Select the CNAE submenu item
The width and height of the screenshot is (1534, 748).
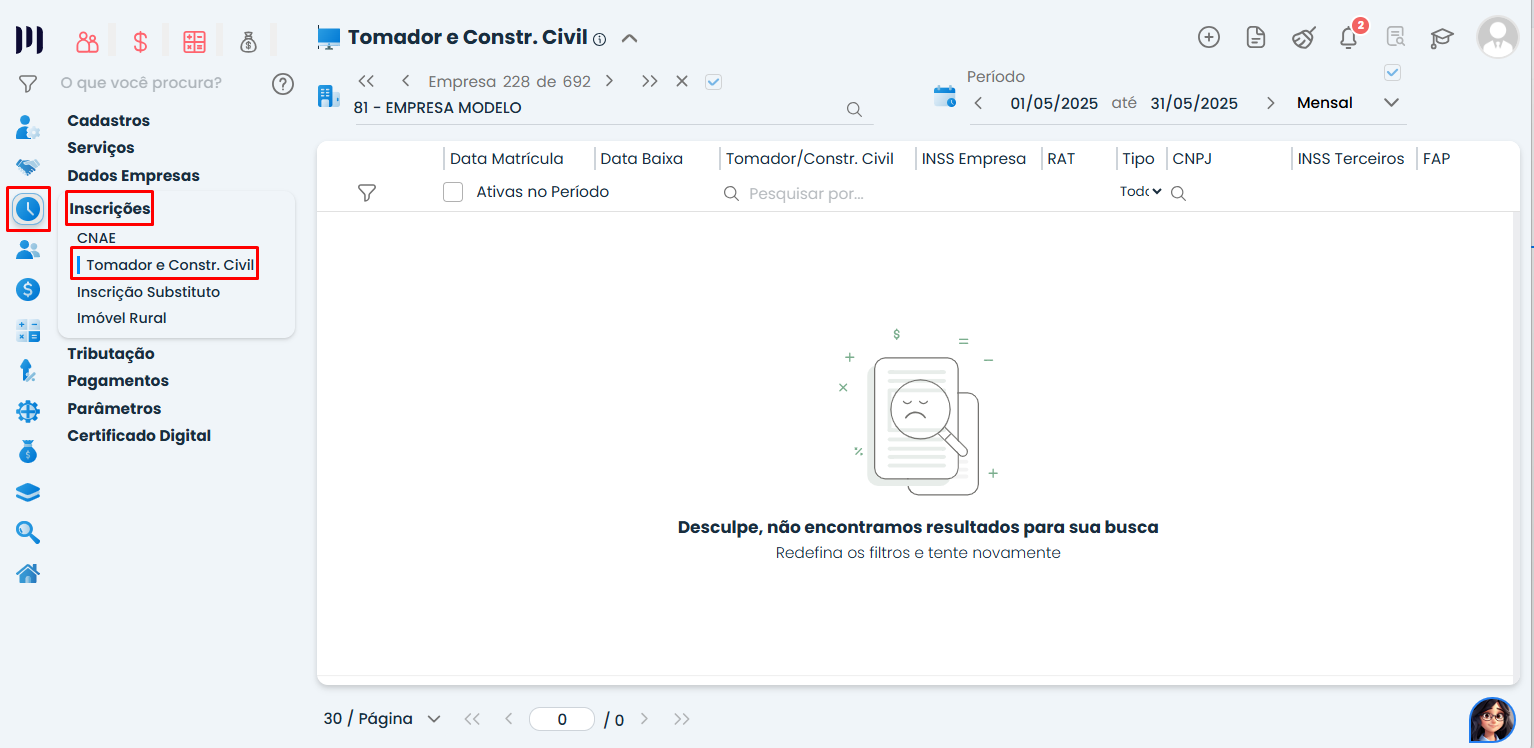click(96, 238)
